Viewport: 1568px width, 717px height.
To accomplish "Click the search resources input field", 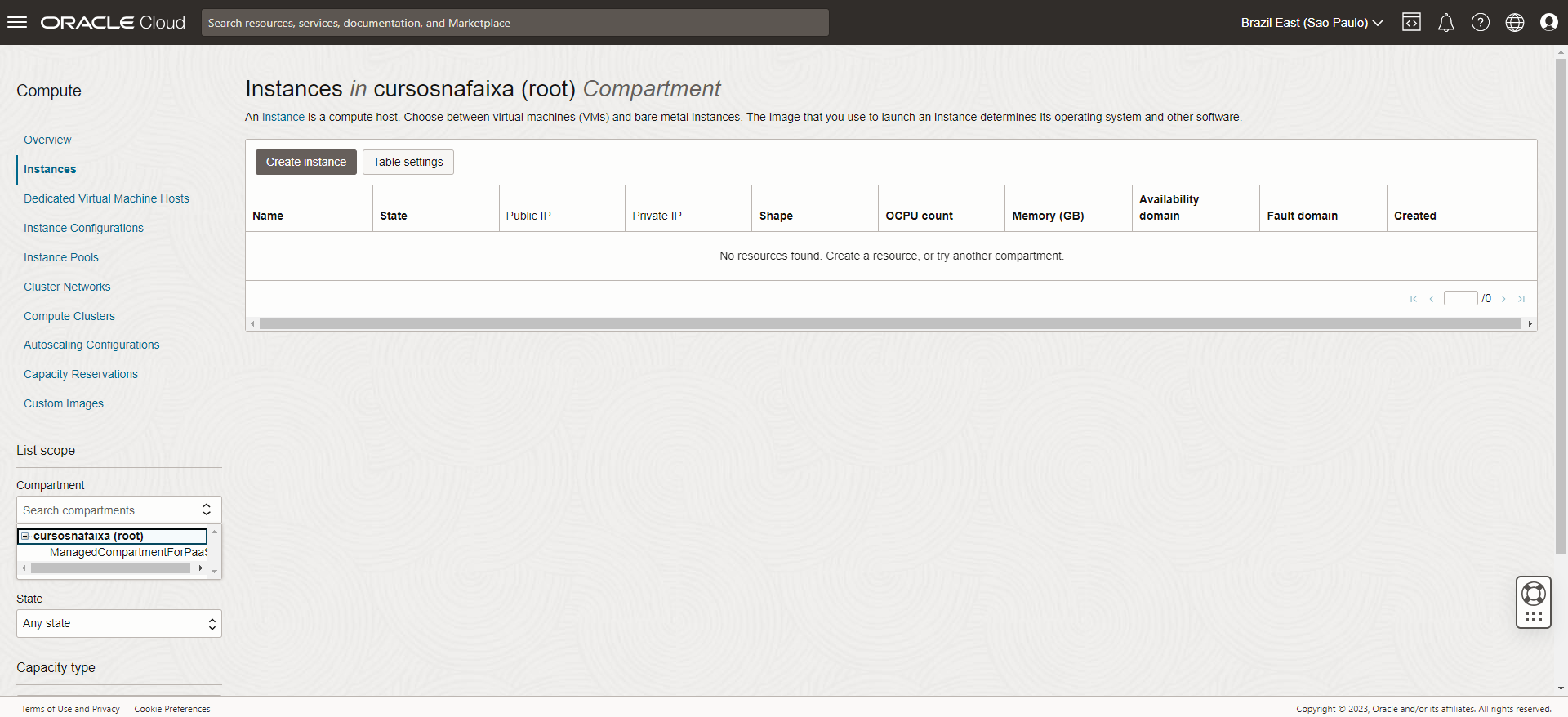I will tap(515, 23).
